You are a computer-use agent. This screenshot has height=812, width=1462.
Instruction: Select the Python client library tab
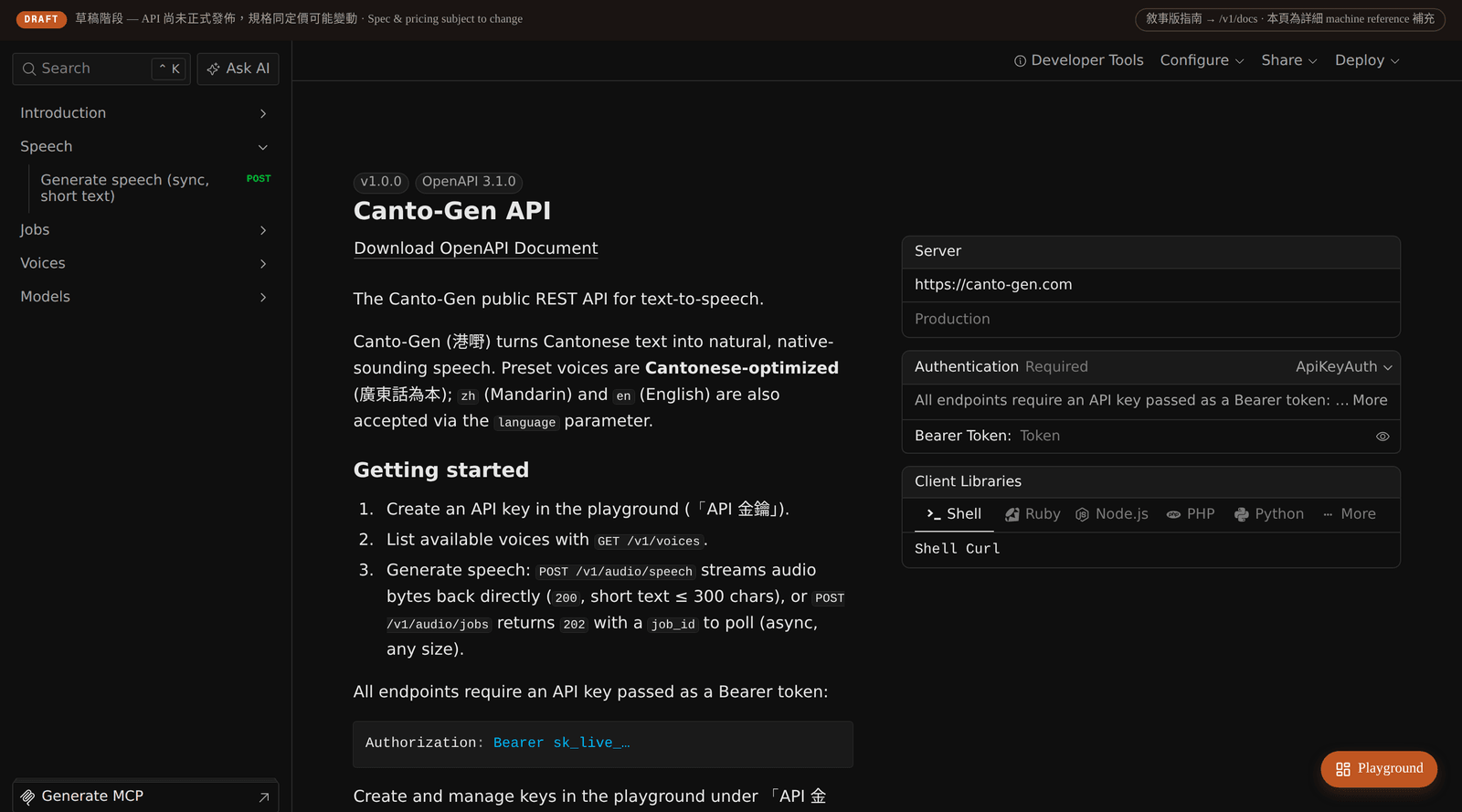tap(1269, 514)
